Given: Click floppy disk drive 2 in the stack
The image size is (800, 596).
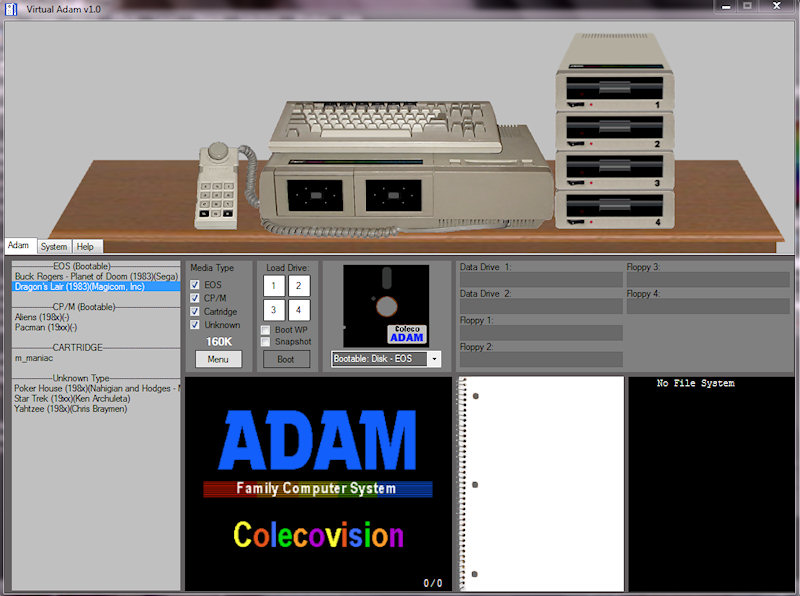Looking at the screenshot, I should pyautogui.click(x=614, y=129).
